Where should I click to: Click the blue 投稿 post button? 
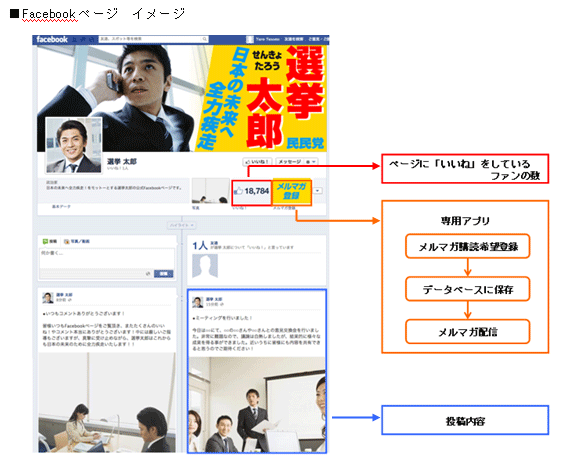coord(163,274)
